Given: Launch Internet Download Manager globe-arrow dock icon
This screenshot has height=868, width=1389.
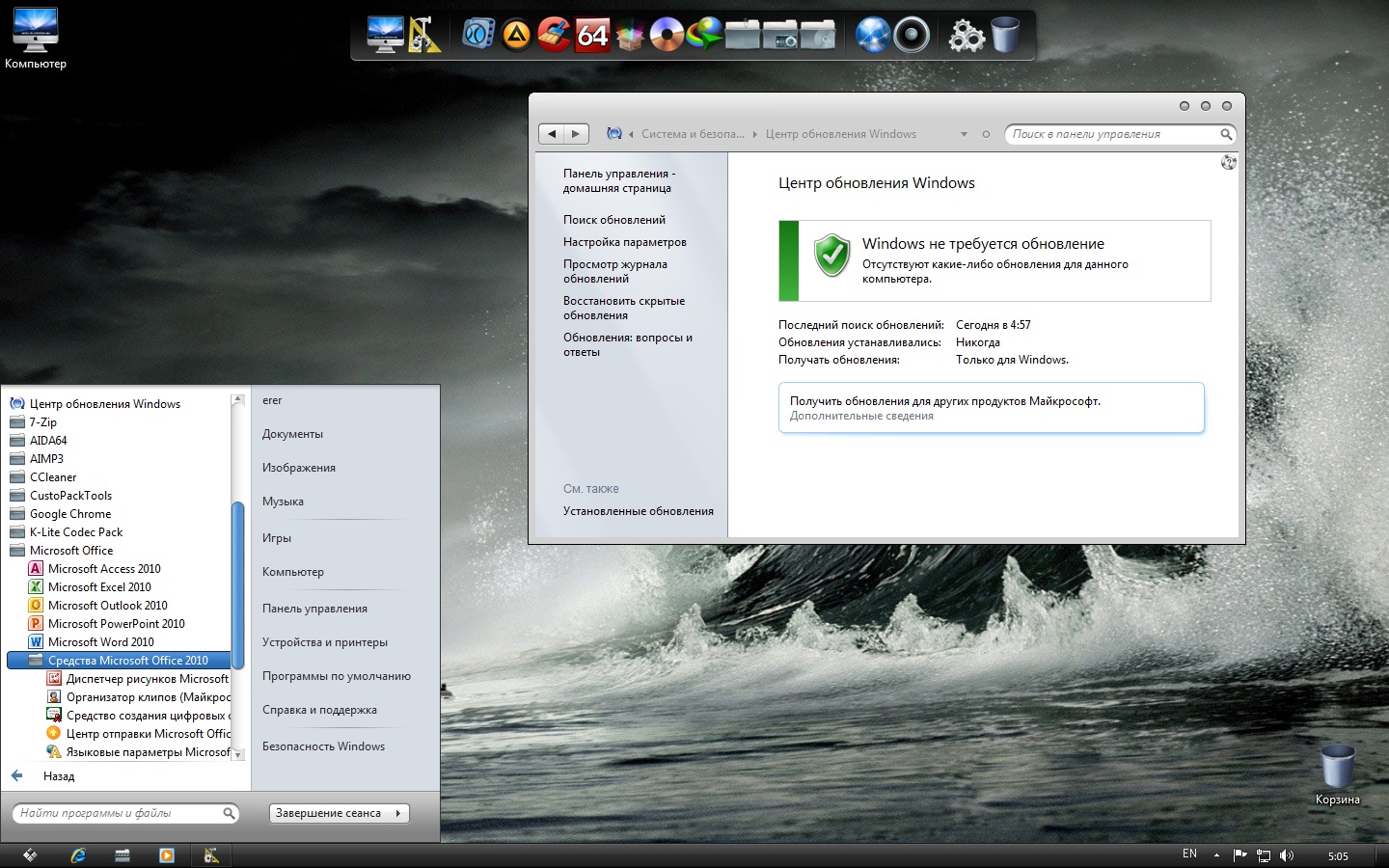Looking at the screenshot, I should [704, 35].
